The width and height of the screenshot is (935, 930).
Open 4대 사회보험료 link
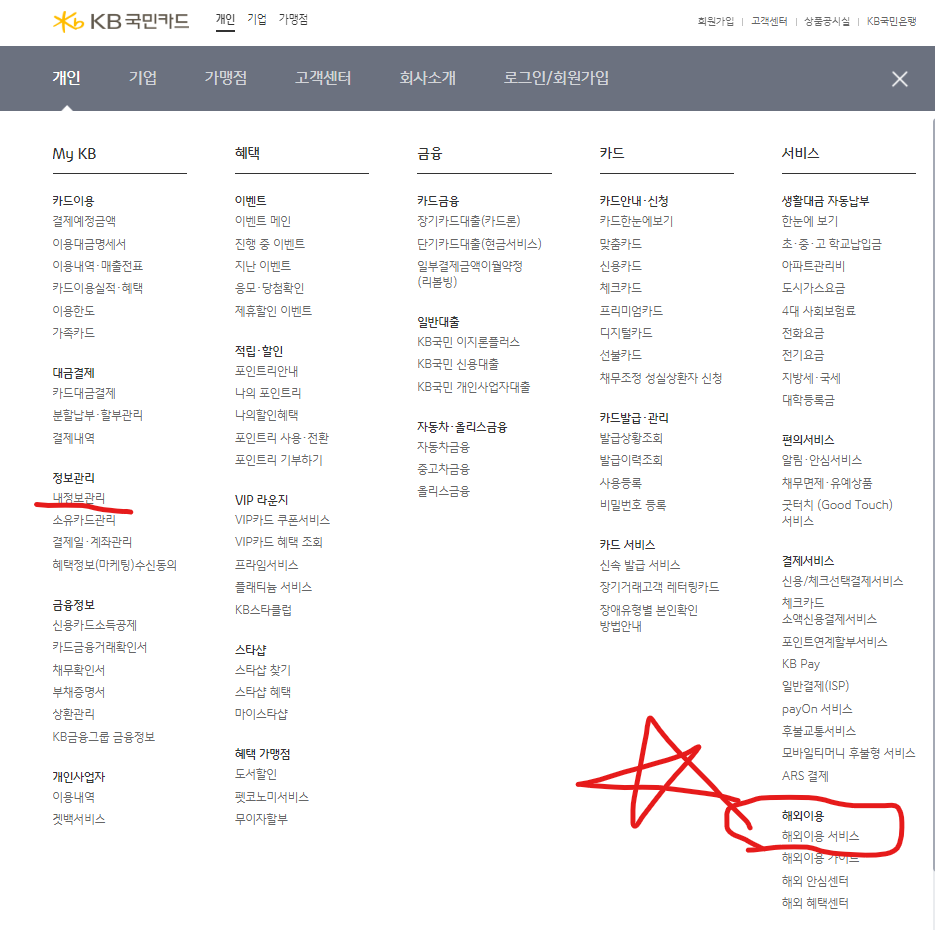click(819, 311)
